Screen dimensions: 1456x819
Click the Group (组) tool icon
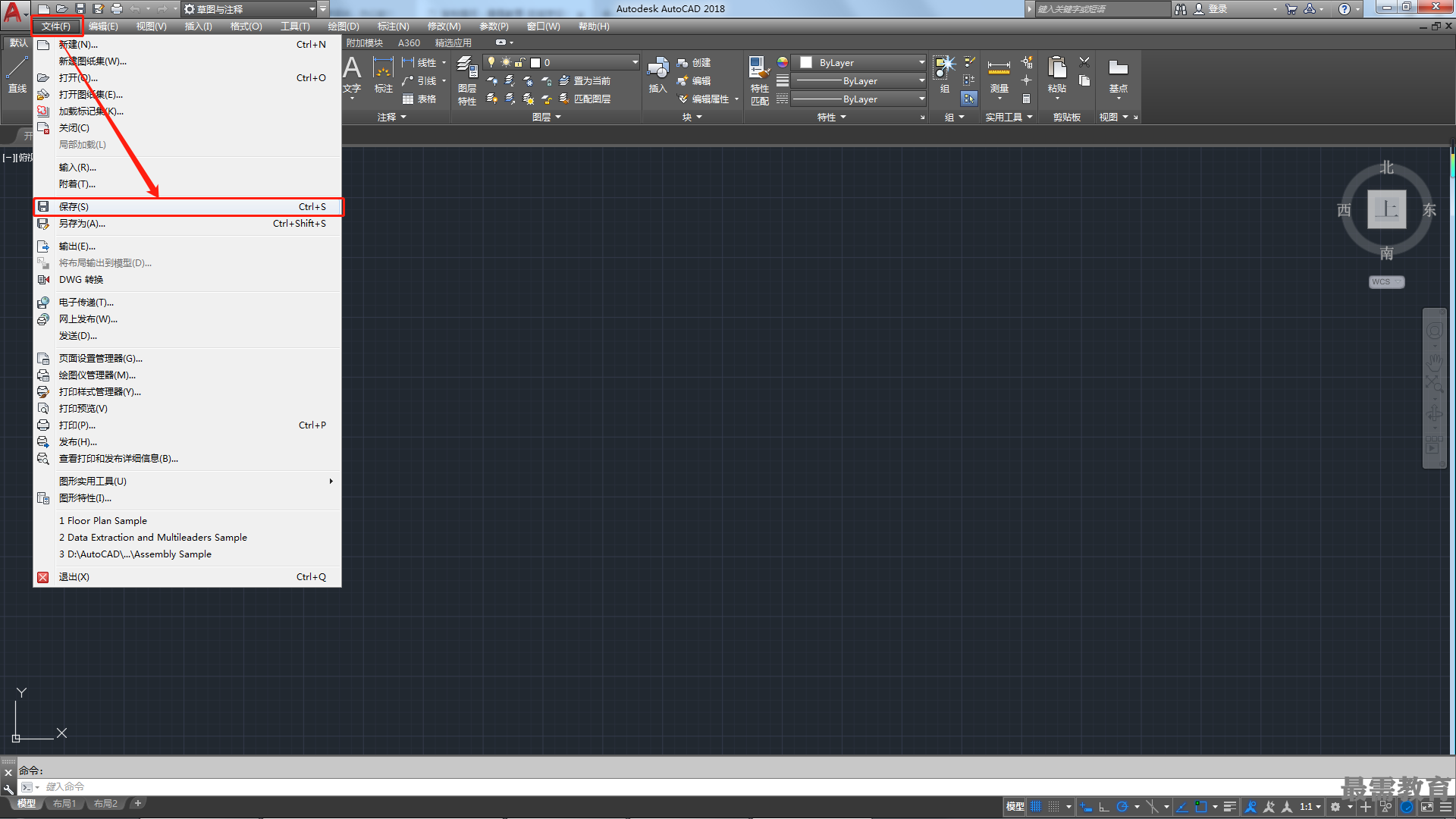click(944, 76)
